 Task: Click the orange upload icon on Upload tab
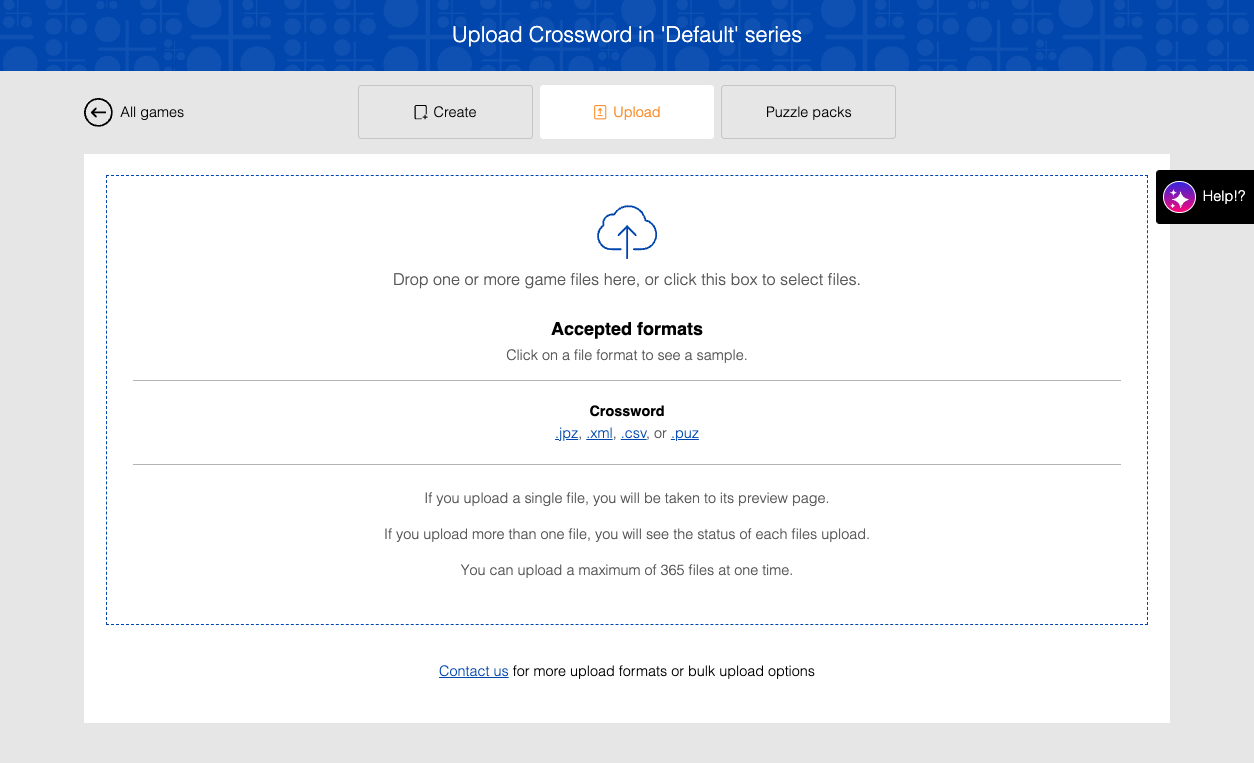pyautogui.click(x=598, y=111)
